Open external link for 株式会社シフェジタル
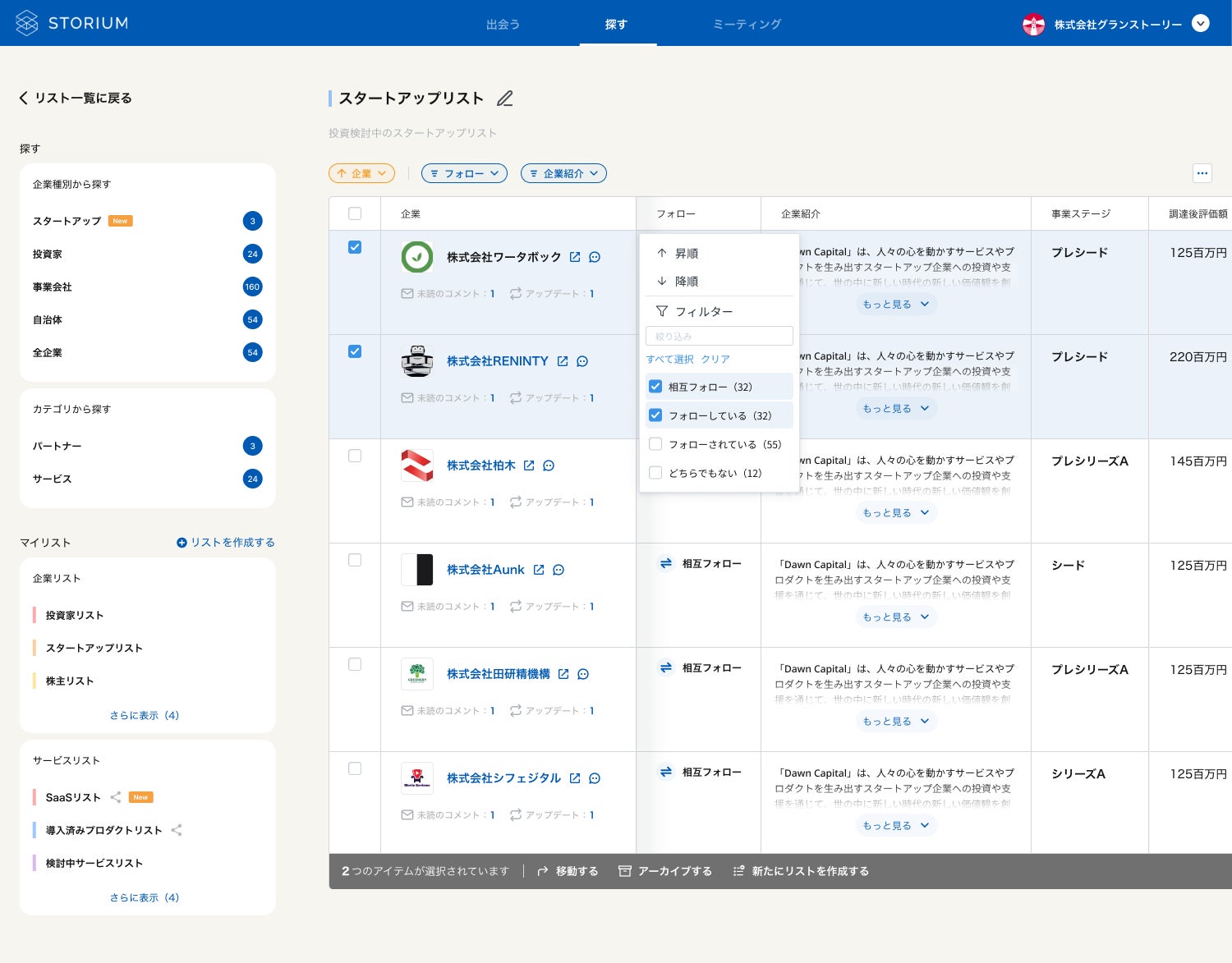Screen dimensions: 1232x963 coord(575,778)
